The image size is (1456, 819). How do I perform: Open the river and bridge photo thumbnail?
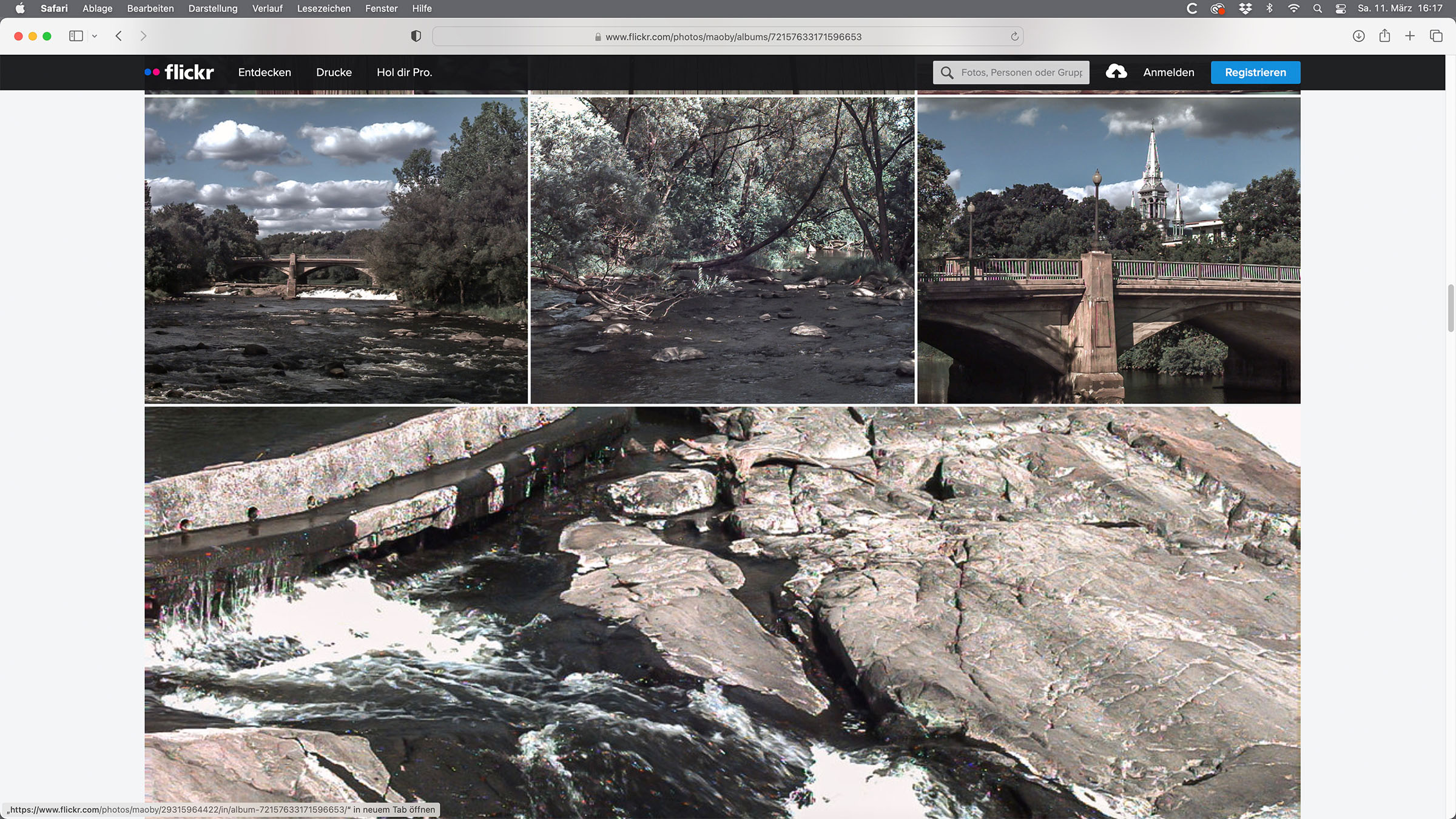336,251
